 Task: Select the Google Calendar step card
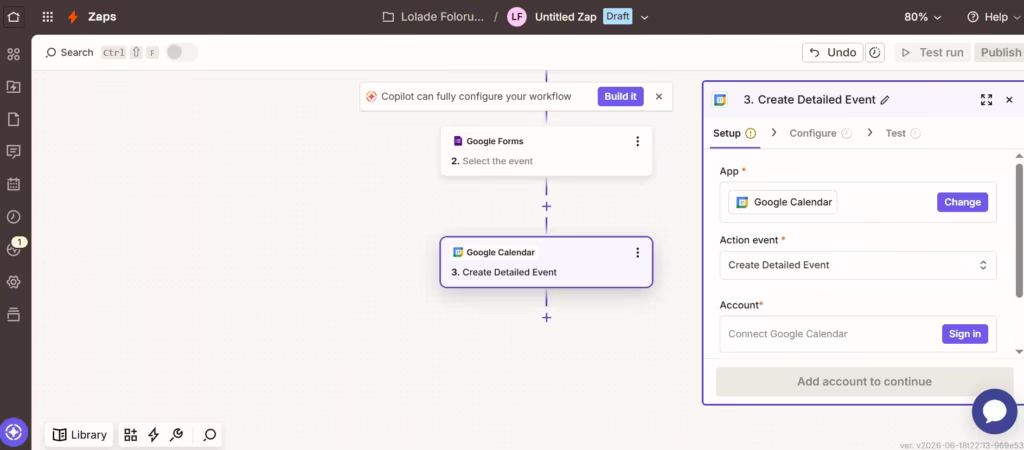[547, 262]
